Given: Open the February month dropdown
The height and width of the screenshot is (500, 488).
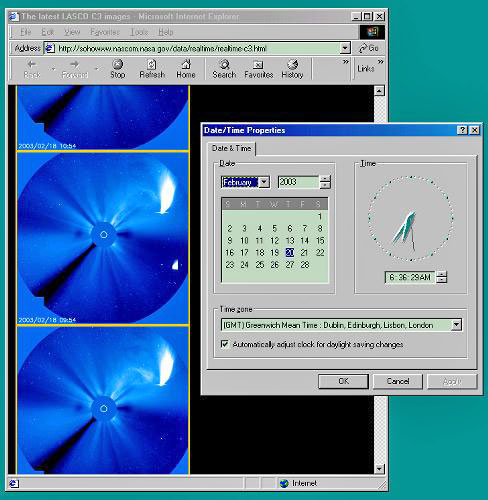Looking at the screenshot, I should click(x=264, y=182).
